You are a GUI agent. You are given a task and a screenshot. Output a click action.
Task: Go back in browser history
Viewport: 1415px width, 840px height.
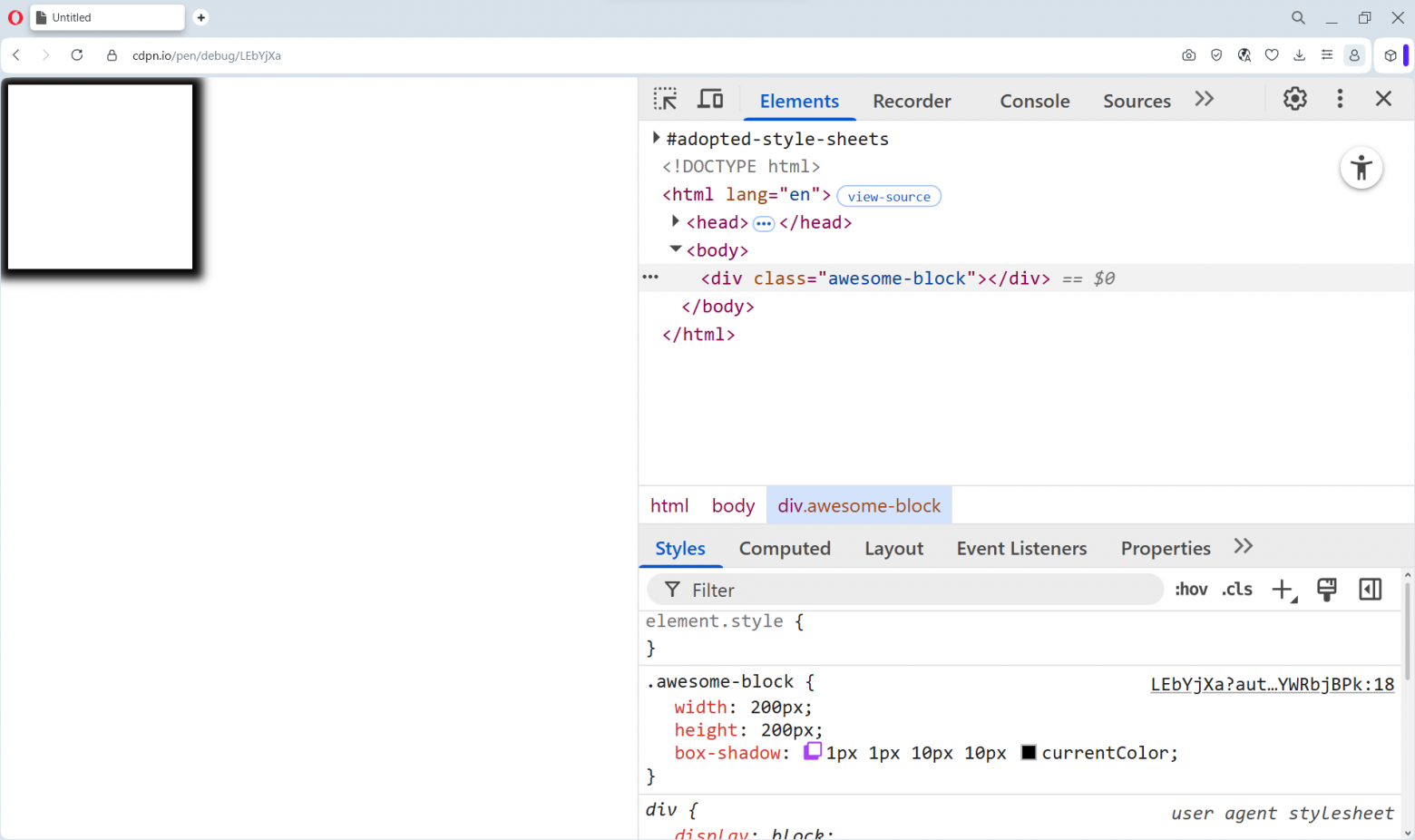coord(16,55)
